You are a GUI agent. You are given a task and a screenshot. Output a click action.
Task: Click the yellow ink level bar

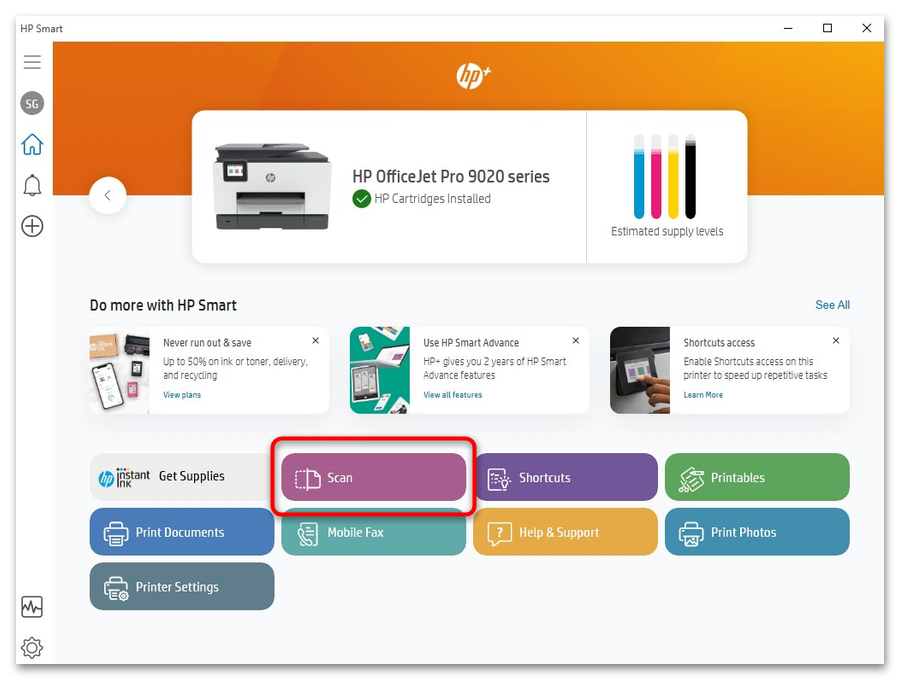click(x=673, y=177)
